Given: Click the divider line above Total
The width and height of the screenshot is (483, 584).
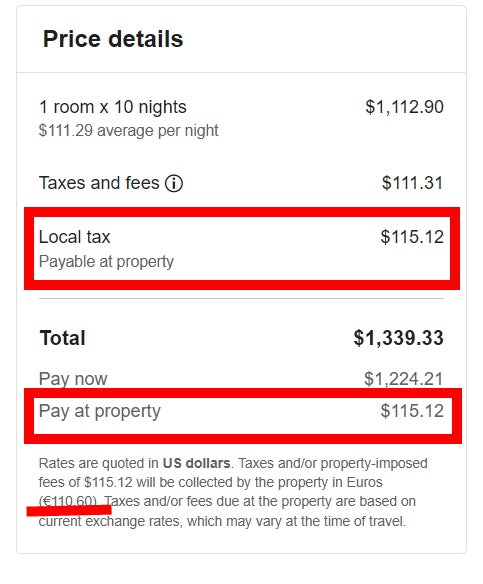Looking at the screenshot, I should click(x=241, y=298).
